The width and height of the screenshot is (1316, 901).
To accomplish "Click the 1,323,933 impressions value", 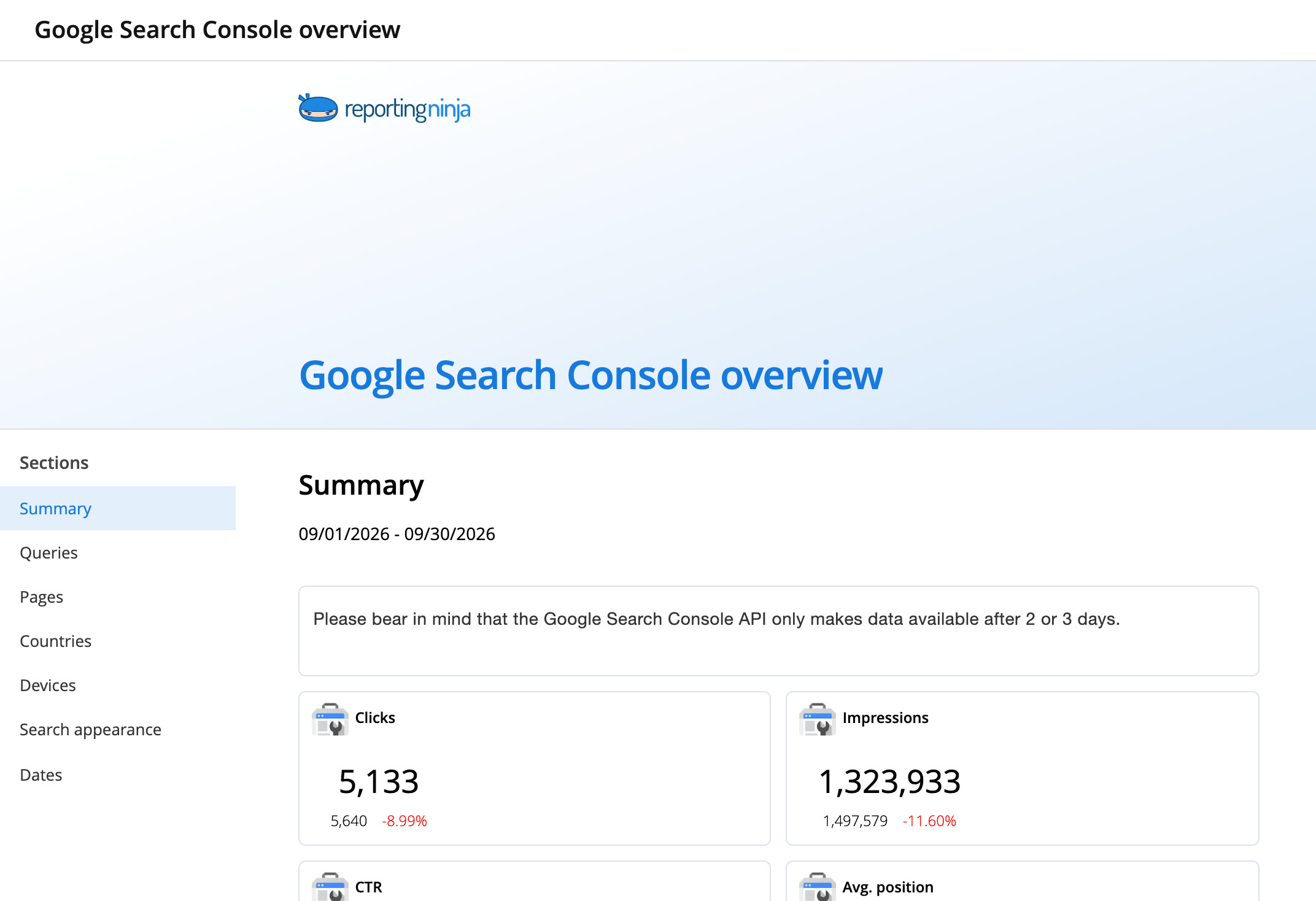I will coord(890,782).
